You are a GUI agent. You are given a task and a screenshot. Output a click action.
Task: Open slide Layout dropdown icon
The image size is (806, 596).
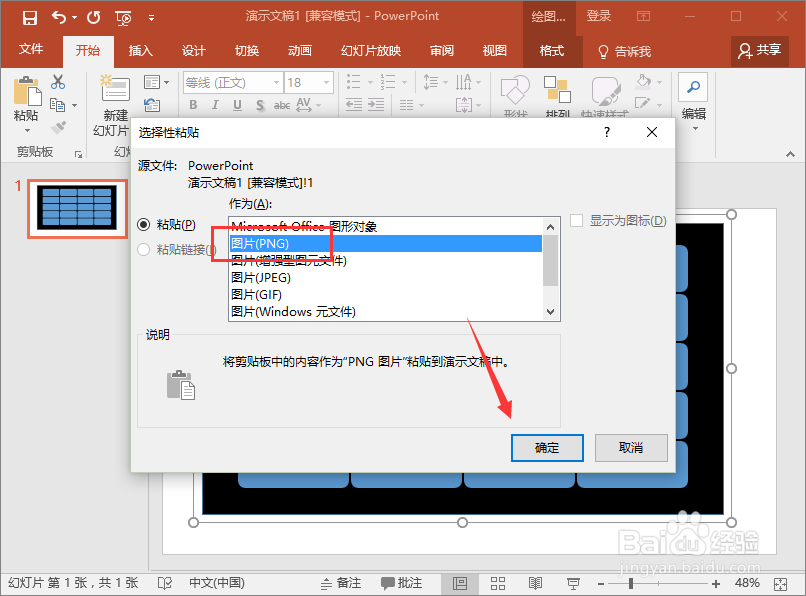coord(156,82)
